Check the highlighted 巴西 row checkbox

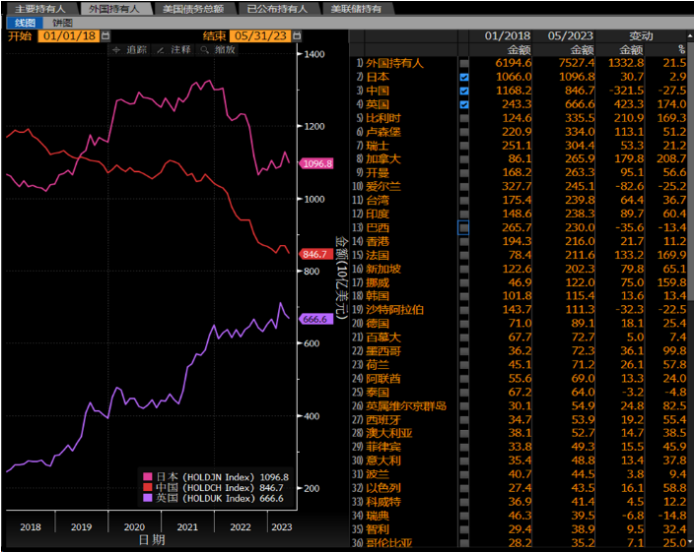tap(463, 228)
